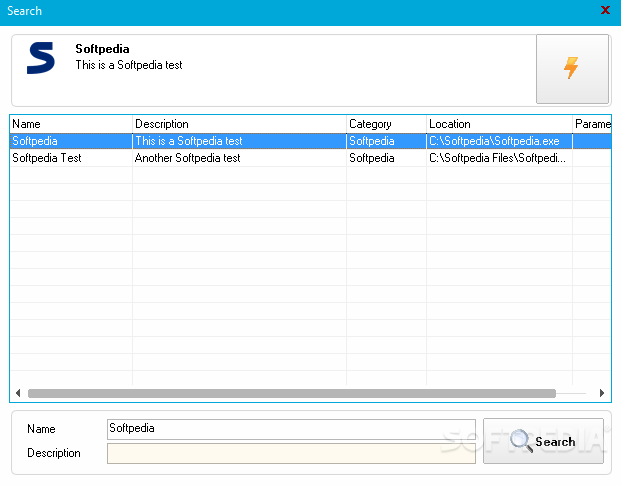Sort by the Category column header

[x=387, y=124]
